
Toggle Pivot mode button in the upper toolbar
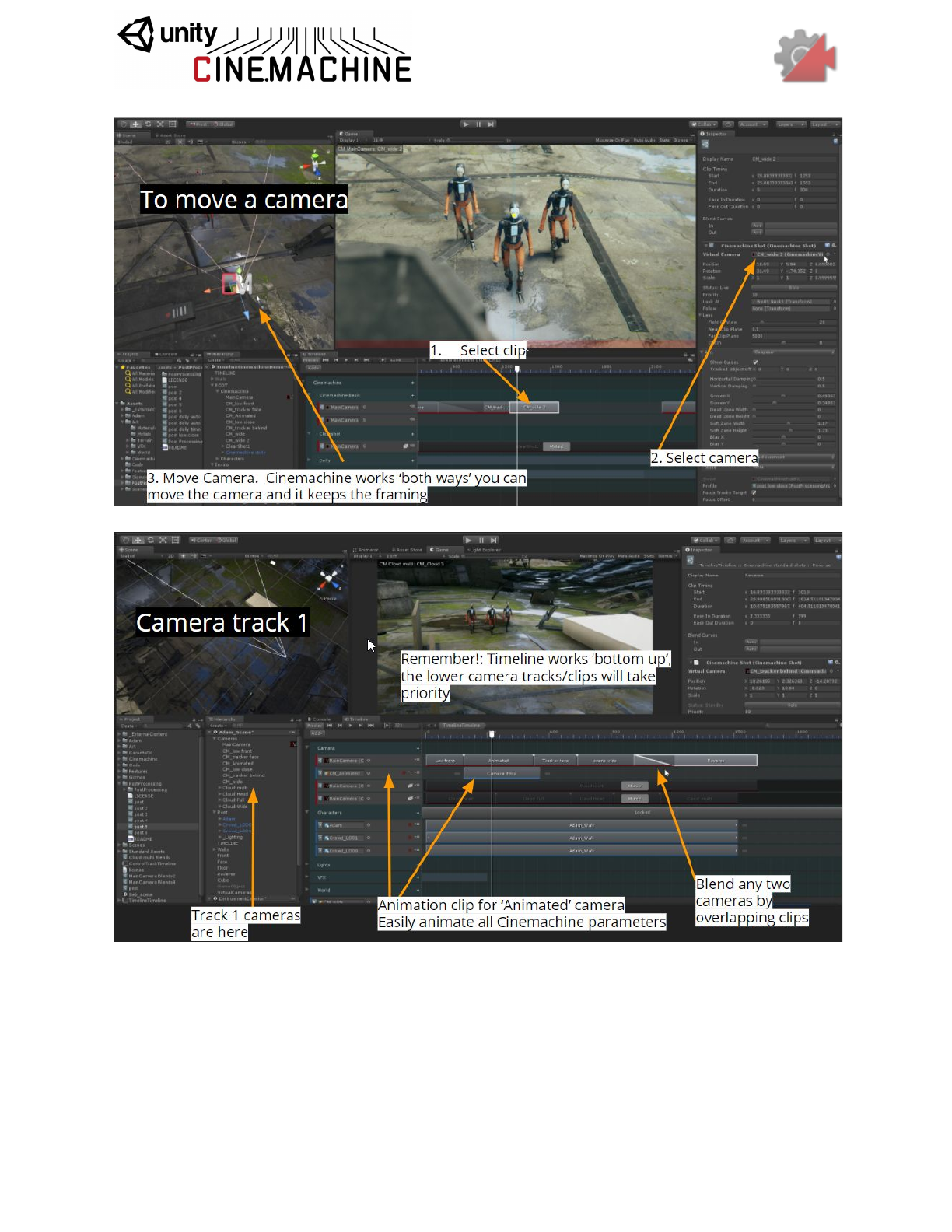coord(198,124)
